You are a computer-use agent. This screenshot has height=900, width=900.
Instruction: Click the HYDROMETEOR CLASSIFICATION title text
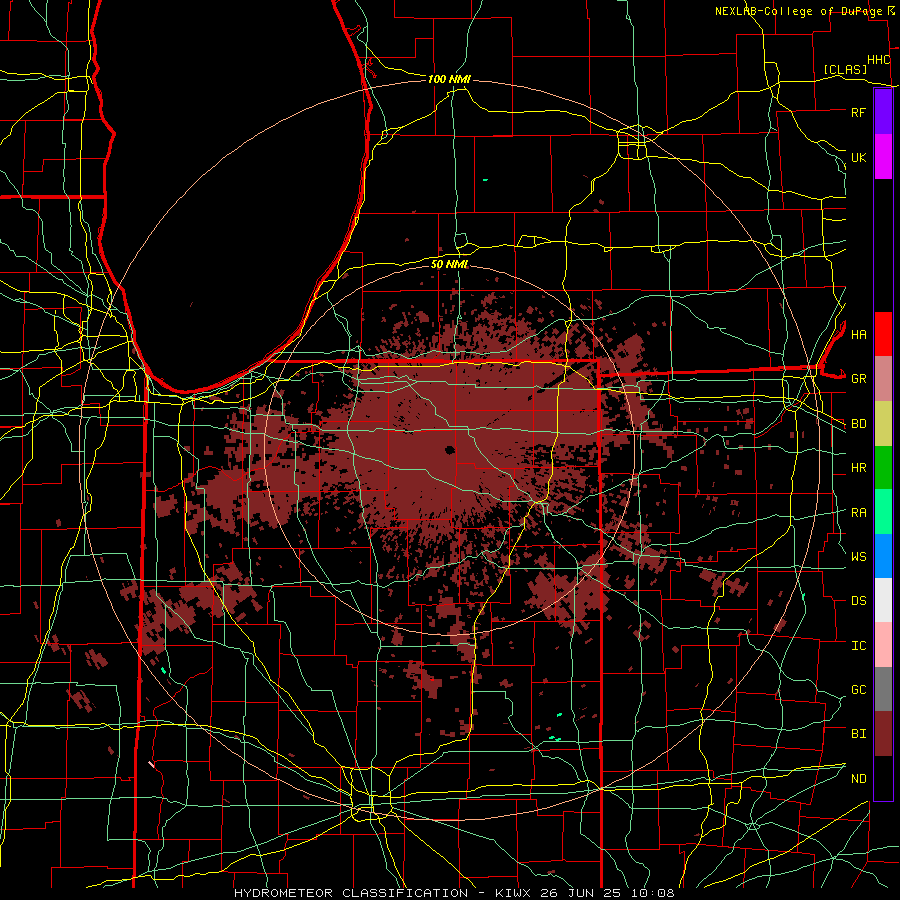351,893
